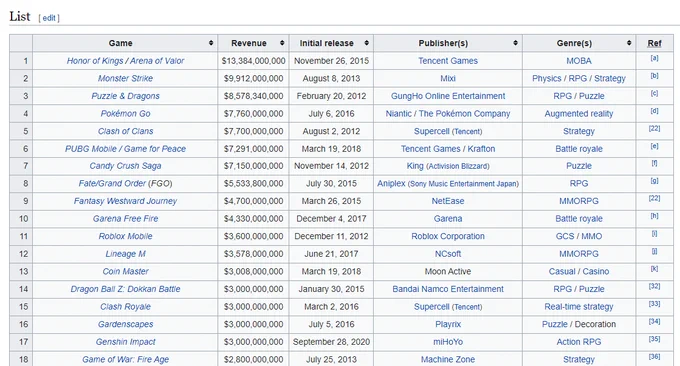Sort by Publisher(s) column arrows

[515, 43]
